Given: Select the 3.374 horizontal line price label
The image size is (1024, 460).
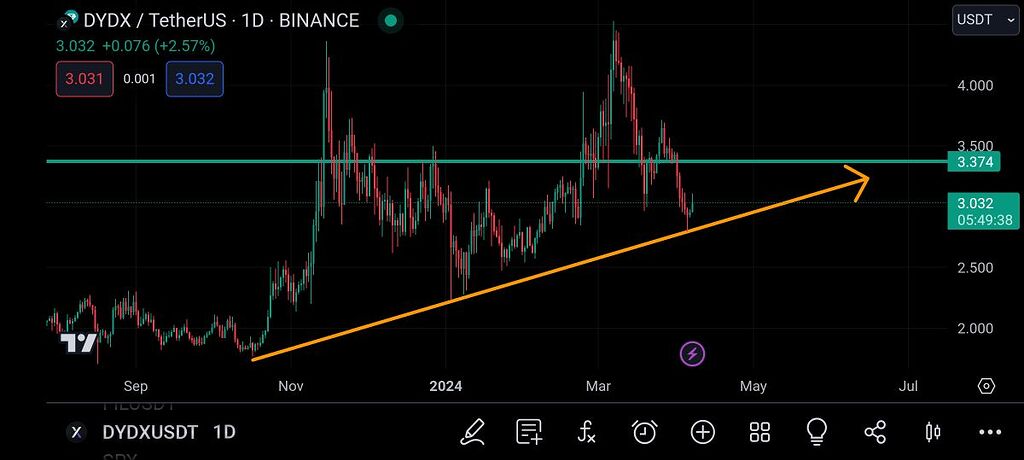Looking at the screenshot, I should click(974, 161).
